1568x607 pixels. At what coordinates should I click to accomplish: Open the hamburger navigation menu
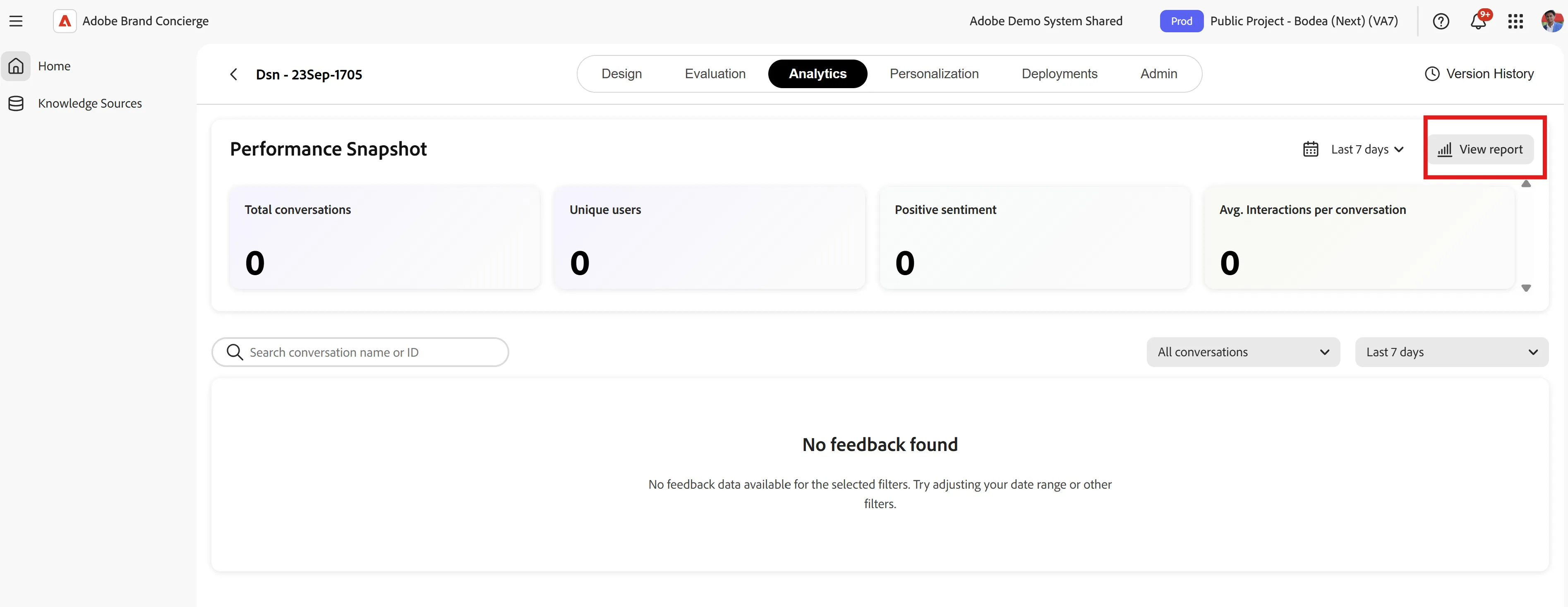click(16, 21)
